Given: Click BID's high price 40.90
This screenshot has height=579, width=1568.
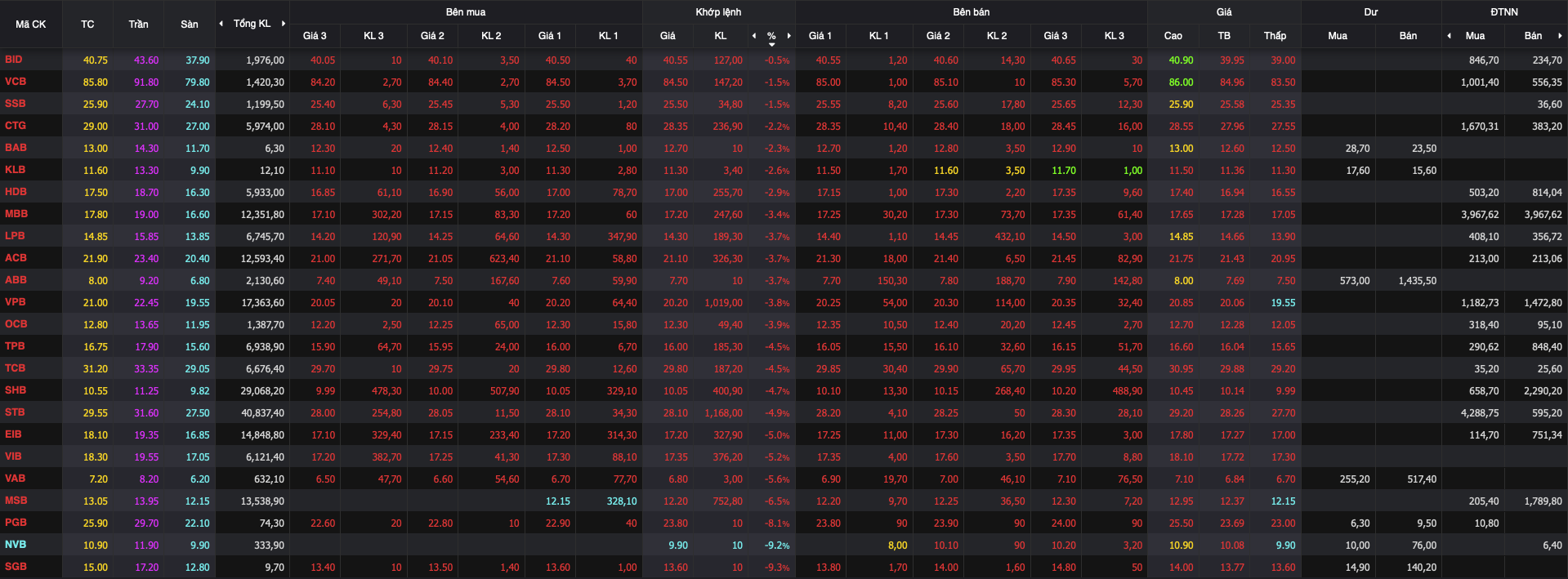Looking at the screenshot, I should coord(1181,60).
